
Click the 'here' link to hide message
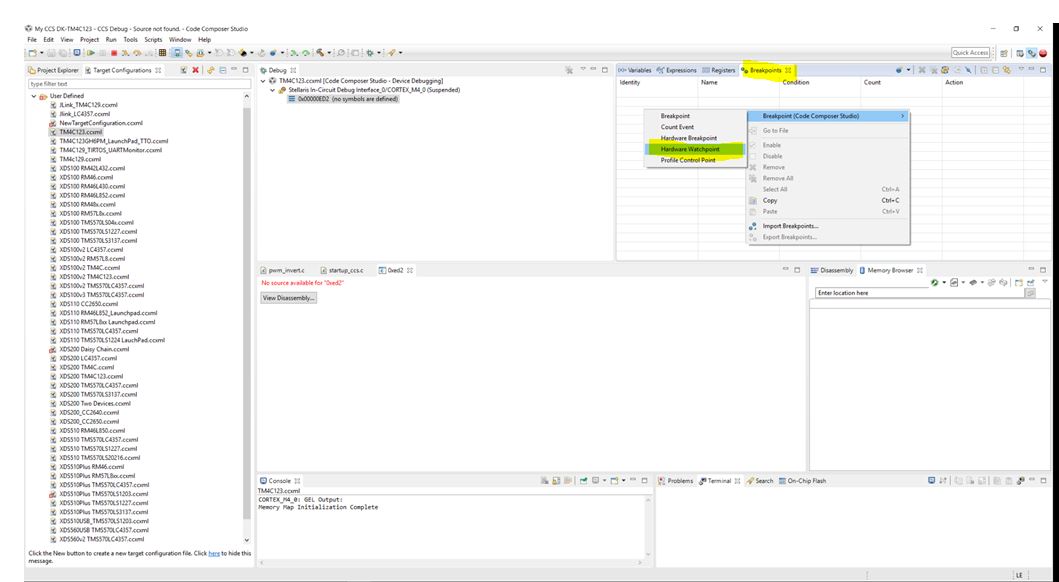click(214, 554)
